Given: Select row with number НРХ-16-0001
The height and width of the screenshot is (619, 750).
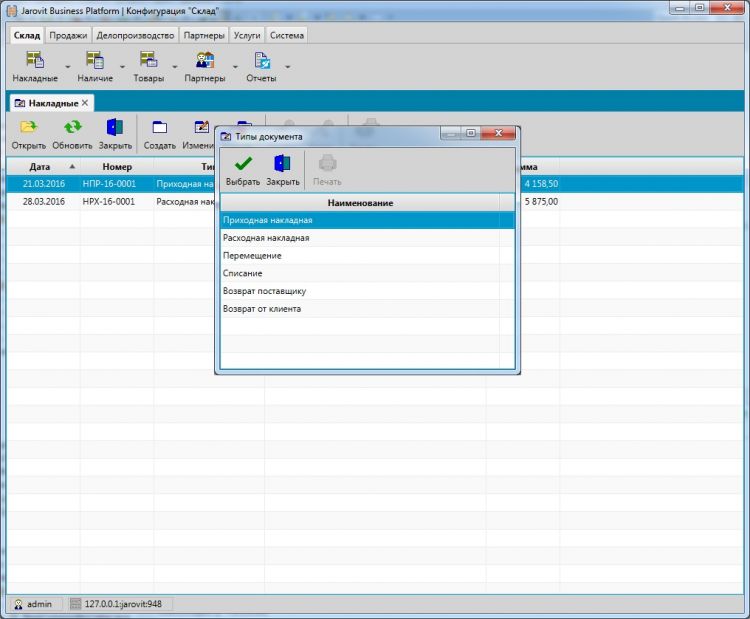Looking at the screenshot, I should 108,201.
